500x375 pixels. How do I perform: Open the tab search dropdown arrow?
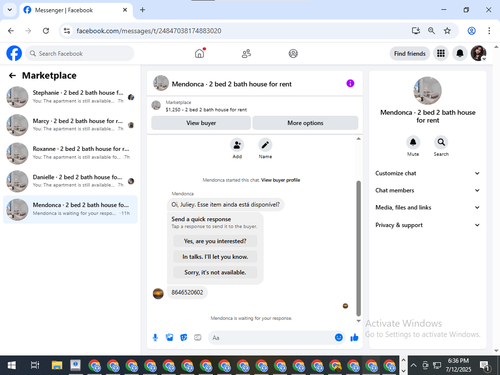click(10, 10)
